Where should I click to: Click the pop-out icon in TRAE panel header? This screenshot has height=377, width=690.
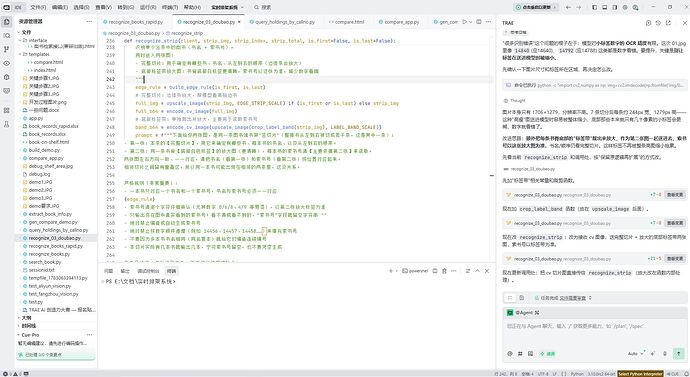click(668, 23)
